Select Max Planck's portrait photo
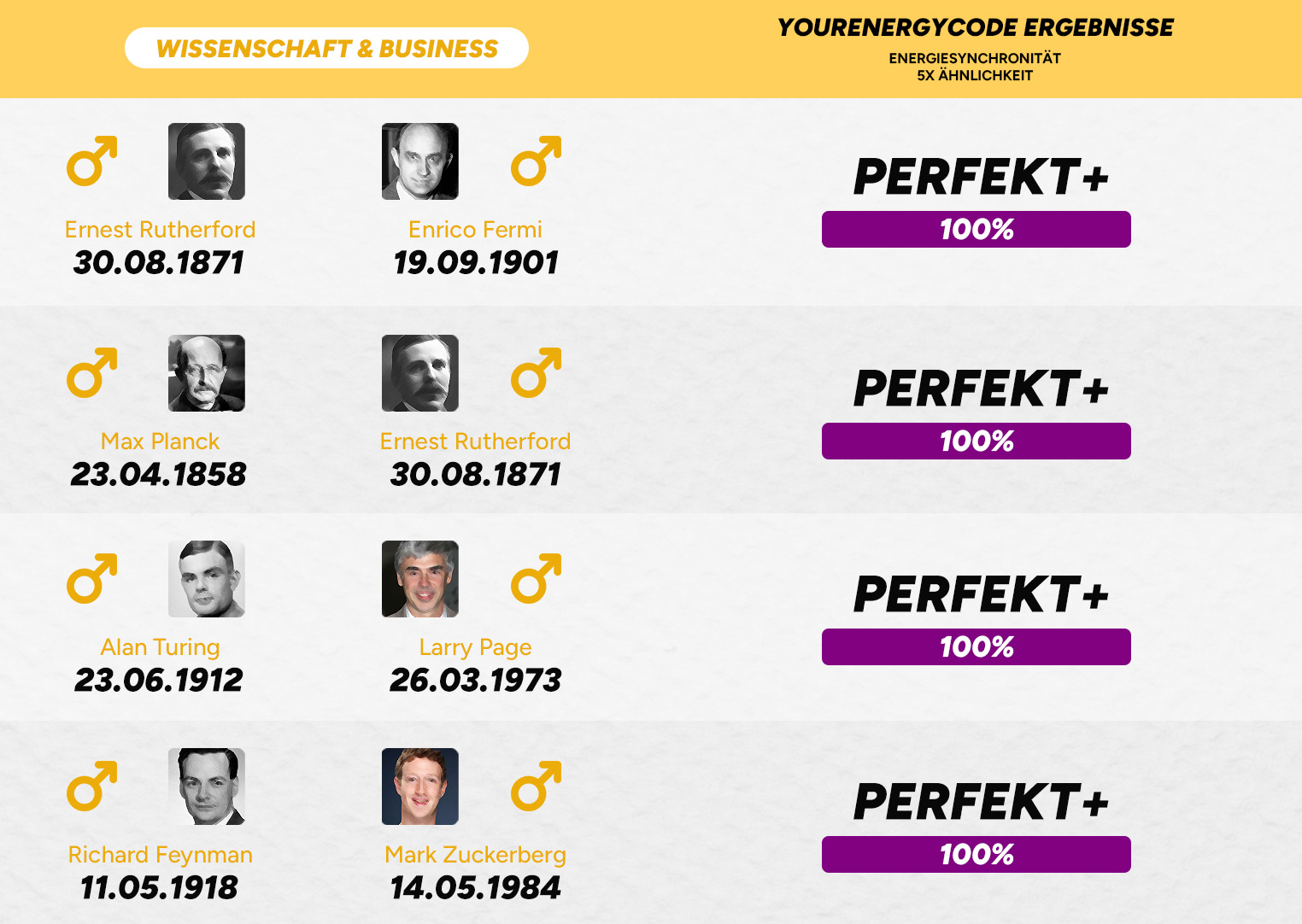Viewport: 1302px width, 924px height. pyautogui.click(x=206, y=373)
